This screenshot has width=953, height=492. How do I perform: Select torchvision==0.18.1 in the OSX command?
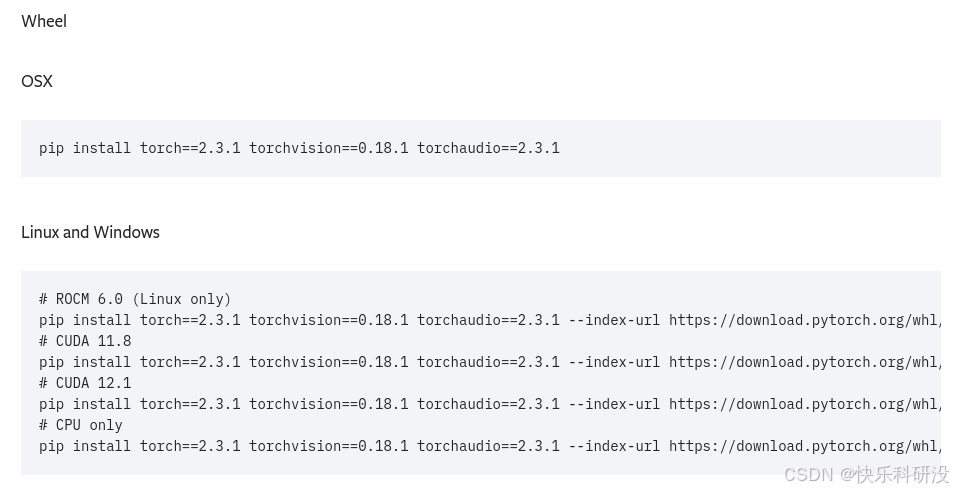[329, 148]
